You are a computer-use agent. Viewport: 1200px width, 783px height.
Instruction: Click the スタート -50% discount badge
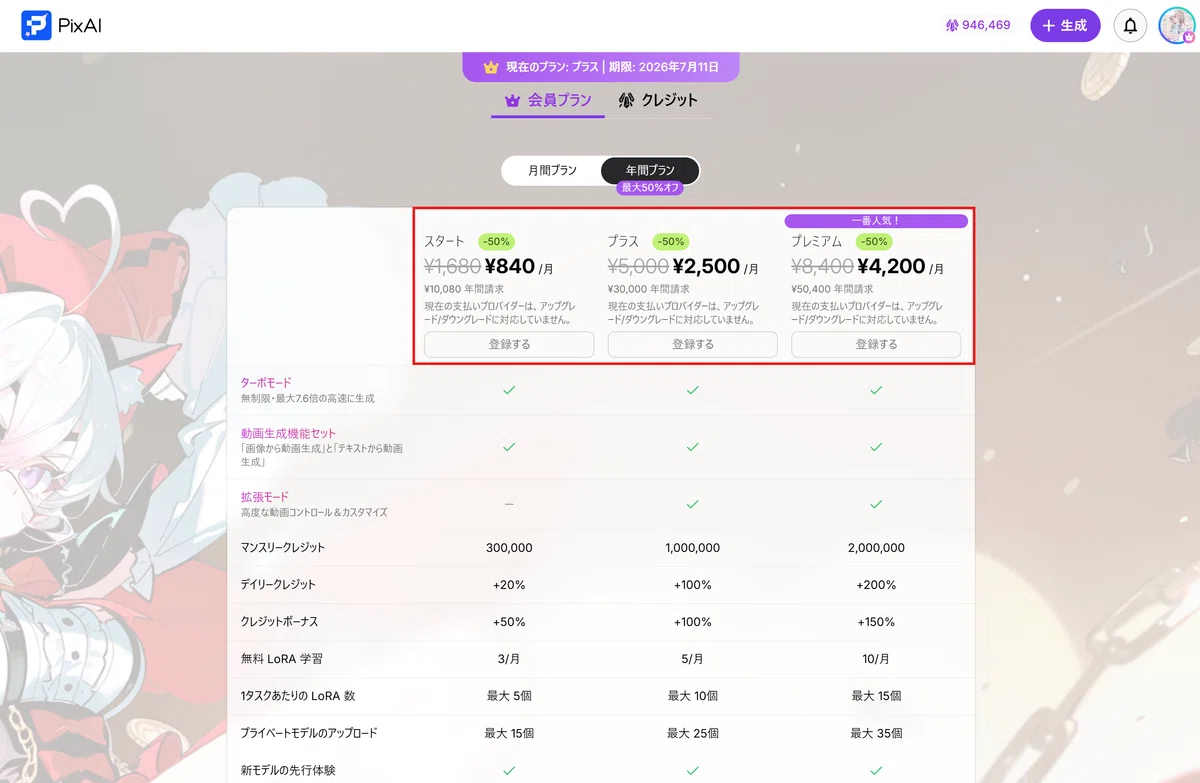[x=496, y=241]
